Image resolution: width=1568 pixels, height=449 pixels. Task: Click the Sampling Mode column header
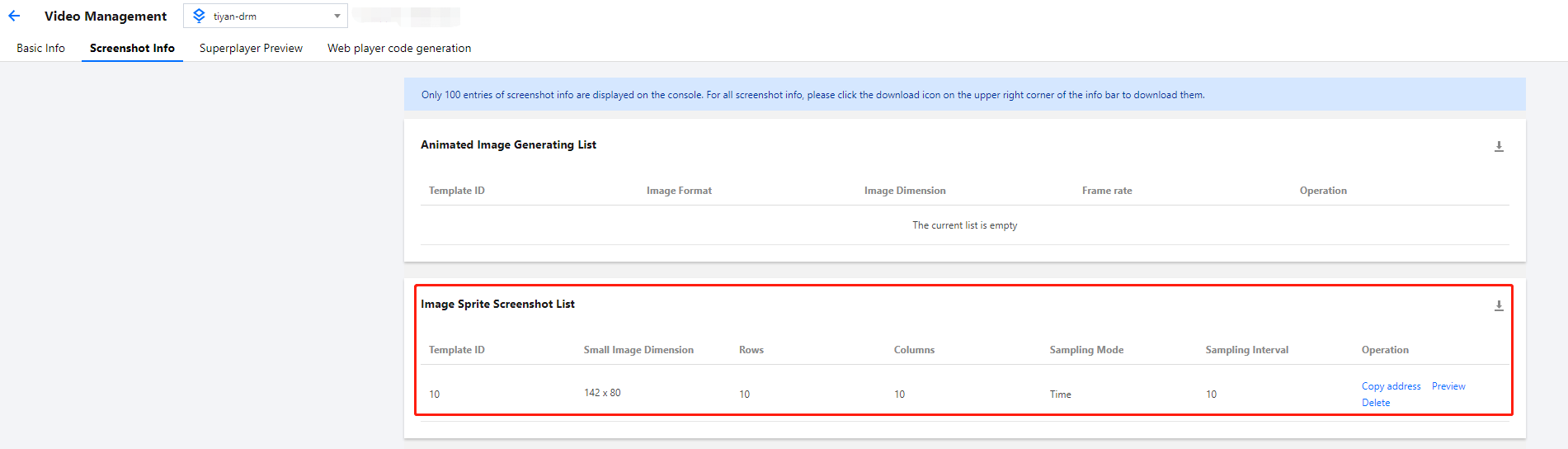click(1086, 350)
